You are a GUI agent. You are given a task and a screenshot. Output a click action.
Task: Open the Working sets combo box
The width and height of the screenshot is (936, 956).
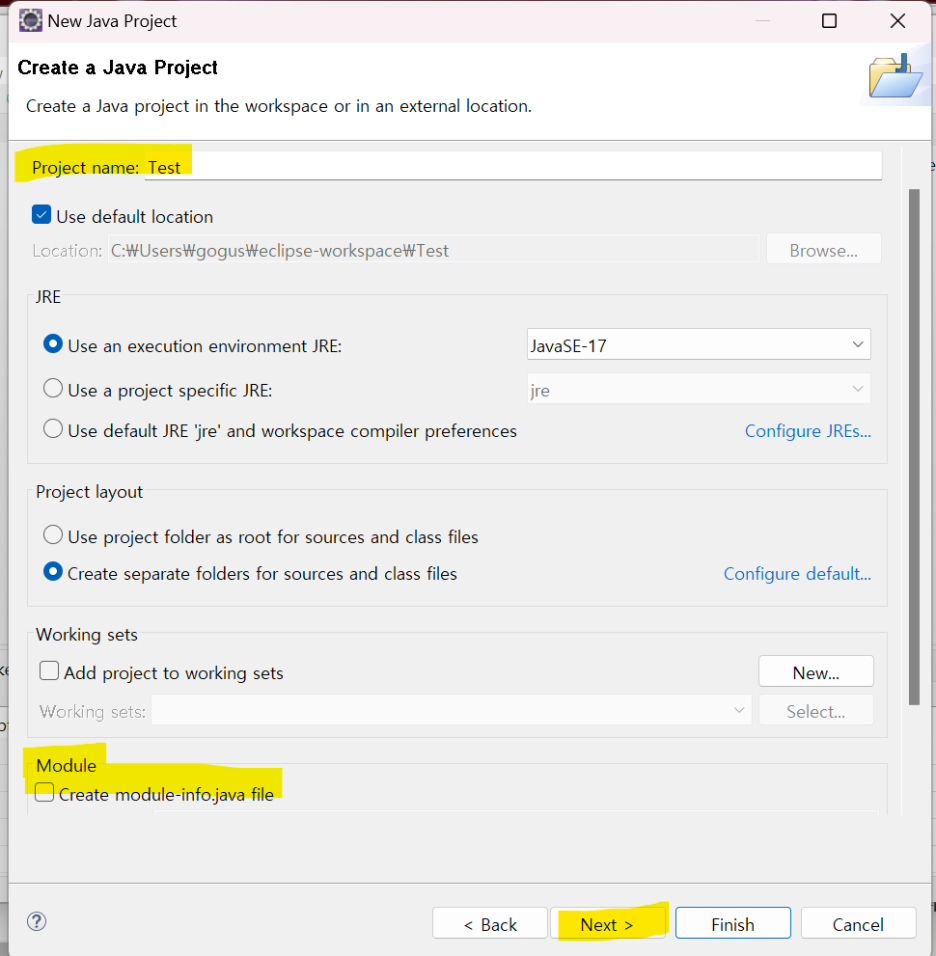[451, 710]
